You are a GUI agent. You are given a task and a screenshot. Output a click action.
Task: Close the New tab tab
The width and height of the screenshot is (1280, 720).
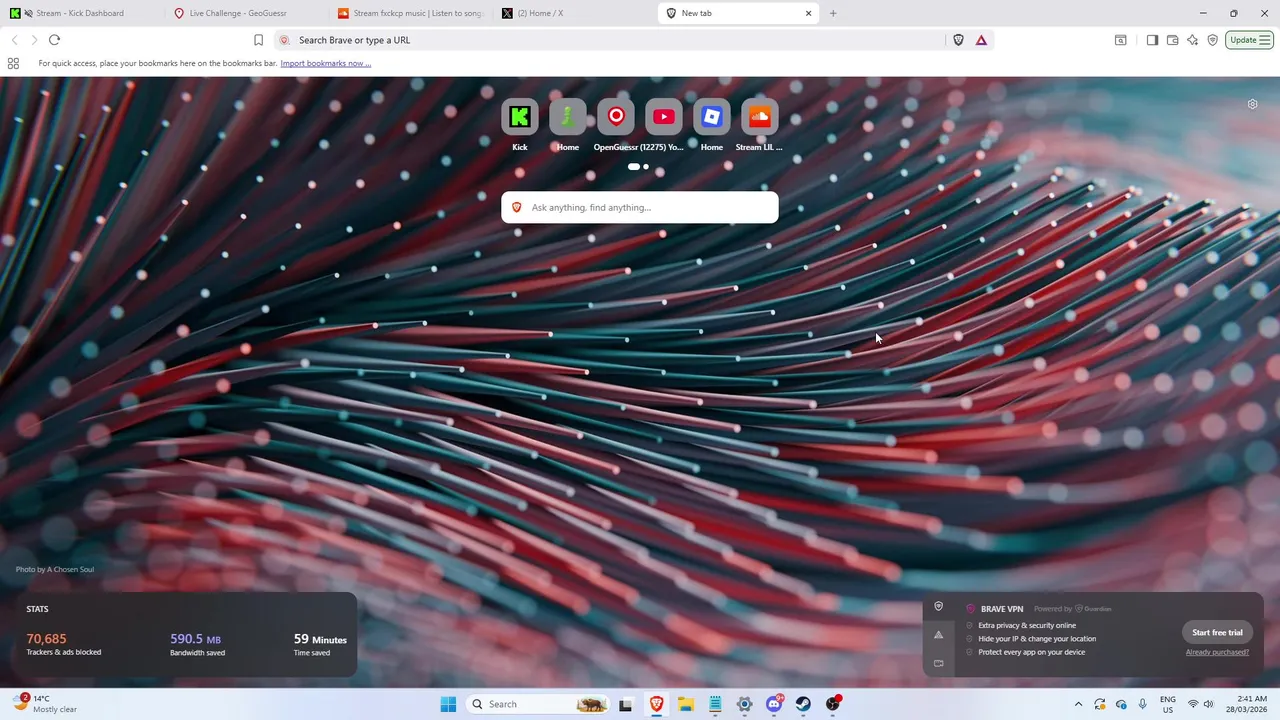click(x=808, y=13)
